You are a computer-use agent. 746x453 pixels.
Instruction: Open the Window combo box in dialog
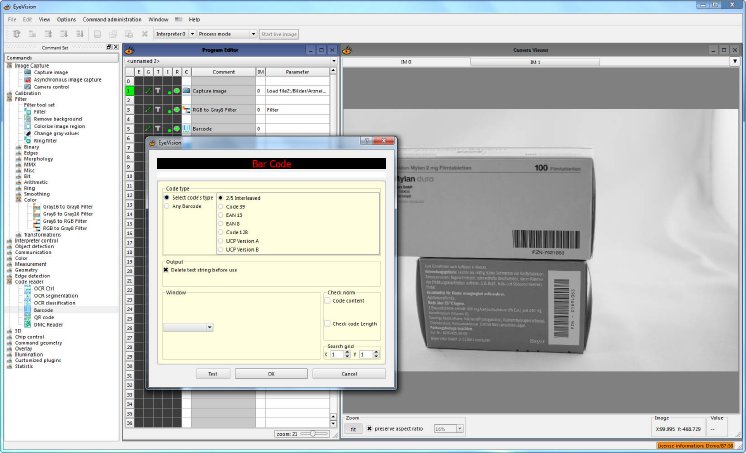point(189,327)
